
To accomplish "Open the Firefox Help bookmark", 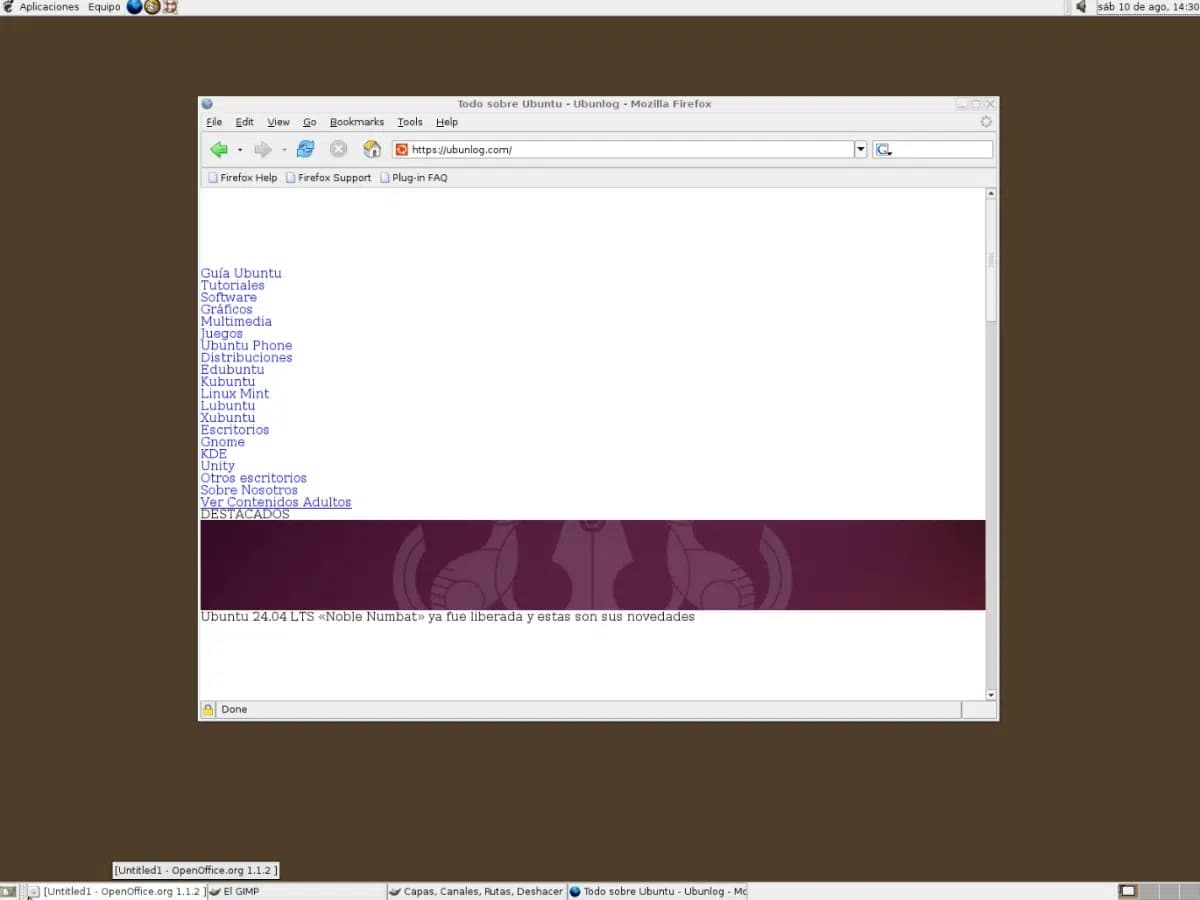I will point(242,178).
